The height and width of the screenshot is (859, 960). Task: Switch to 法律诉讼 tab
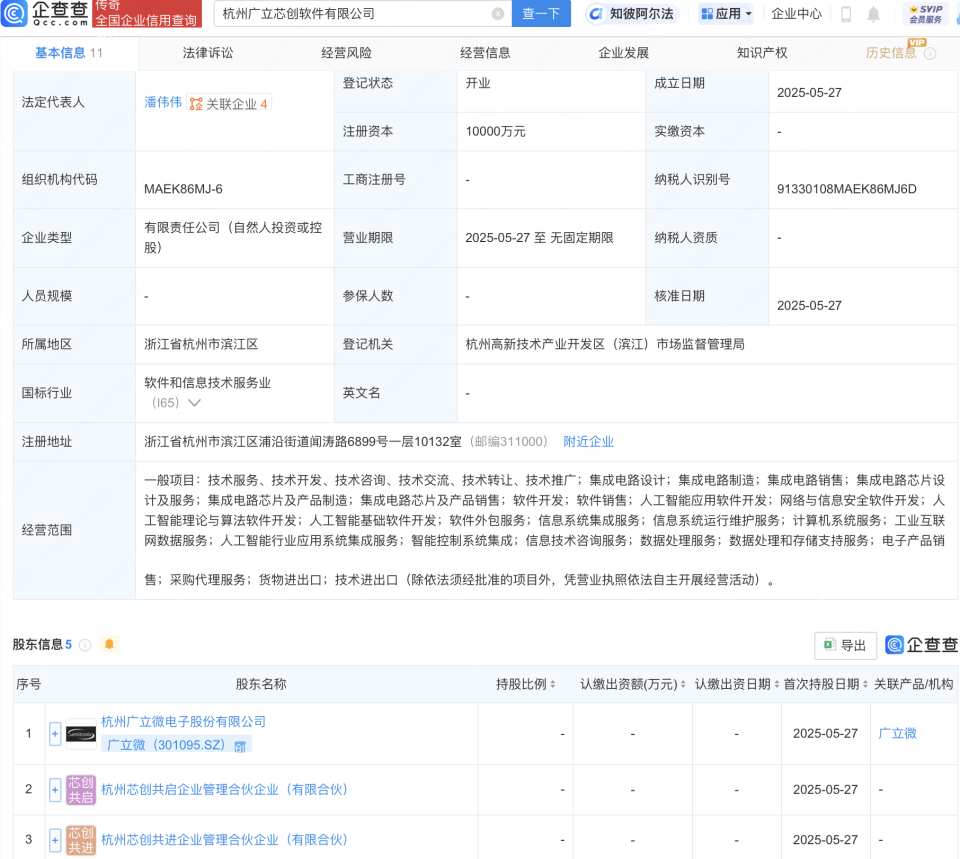coord(208,53)
